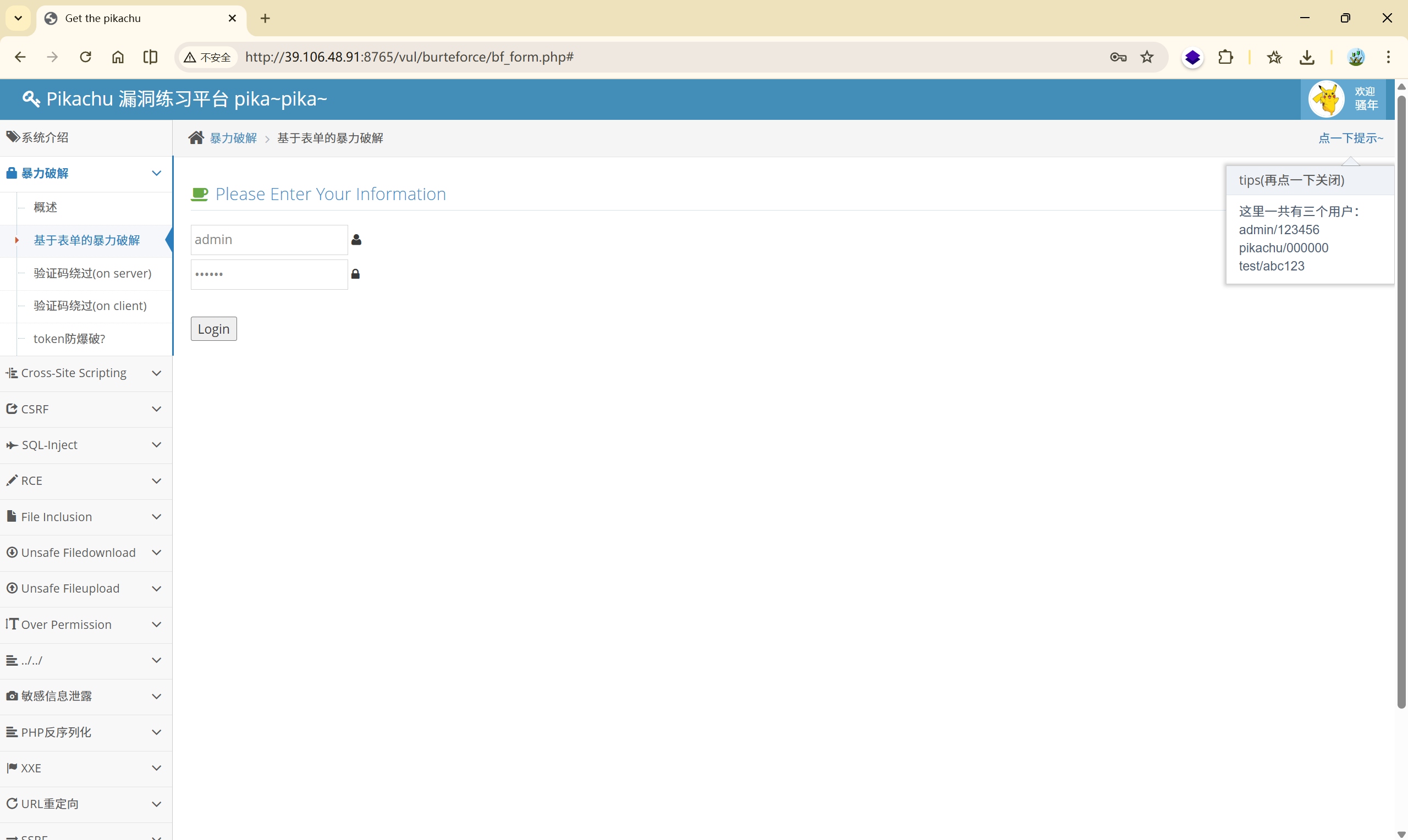Bookmark page with star icon in address bar

click(1146, 57)
